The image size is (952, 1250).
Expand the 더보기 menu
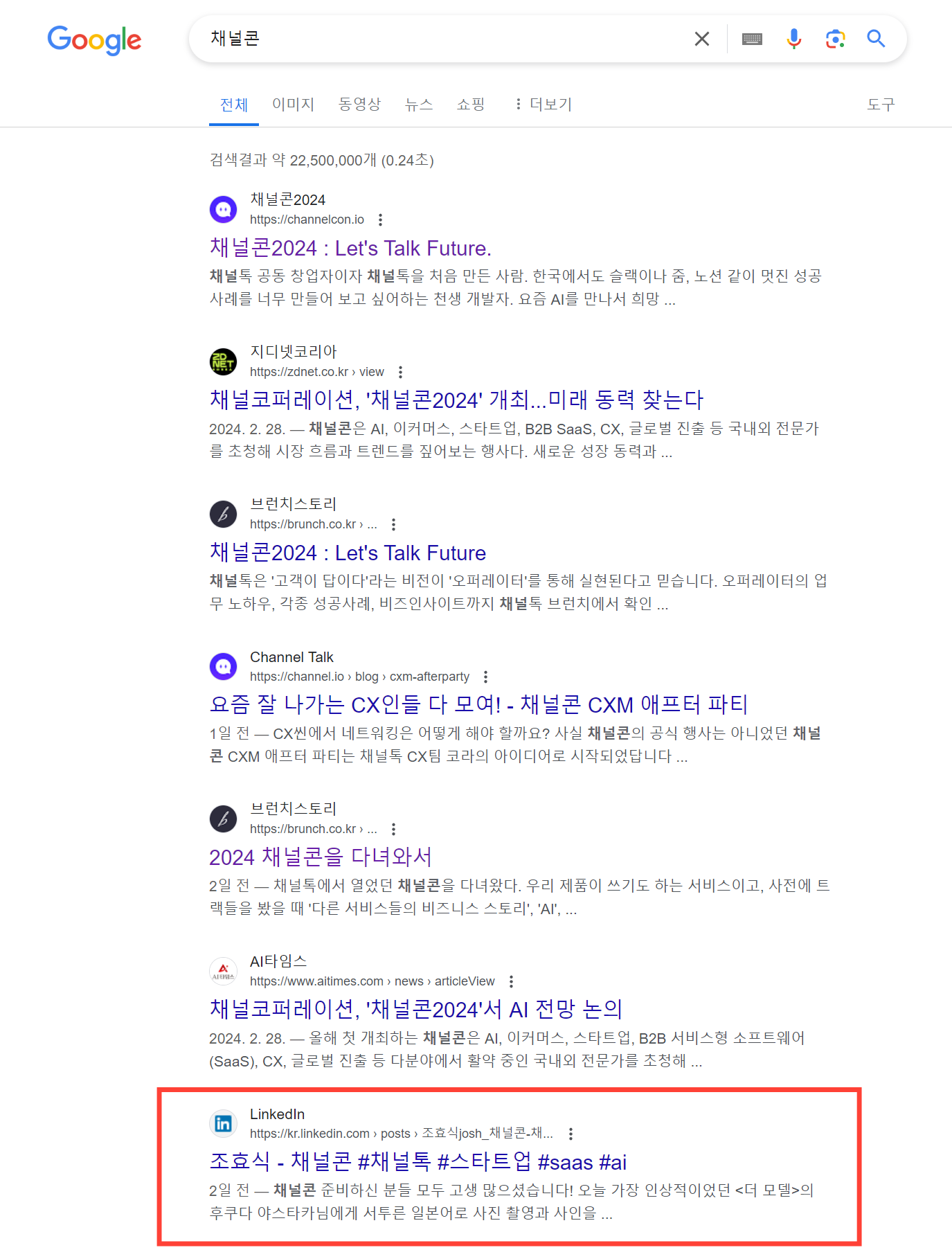click(x=544, y=105)
